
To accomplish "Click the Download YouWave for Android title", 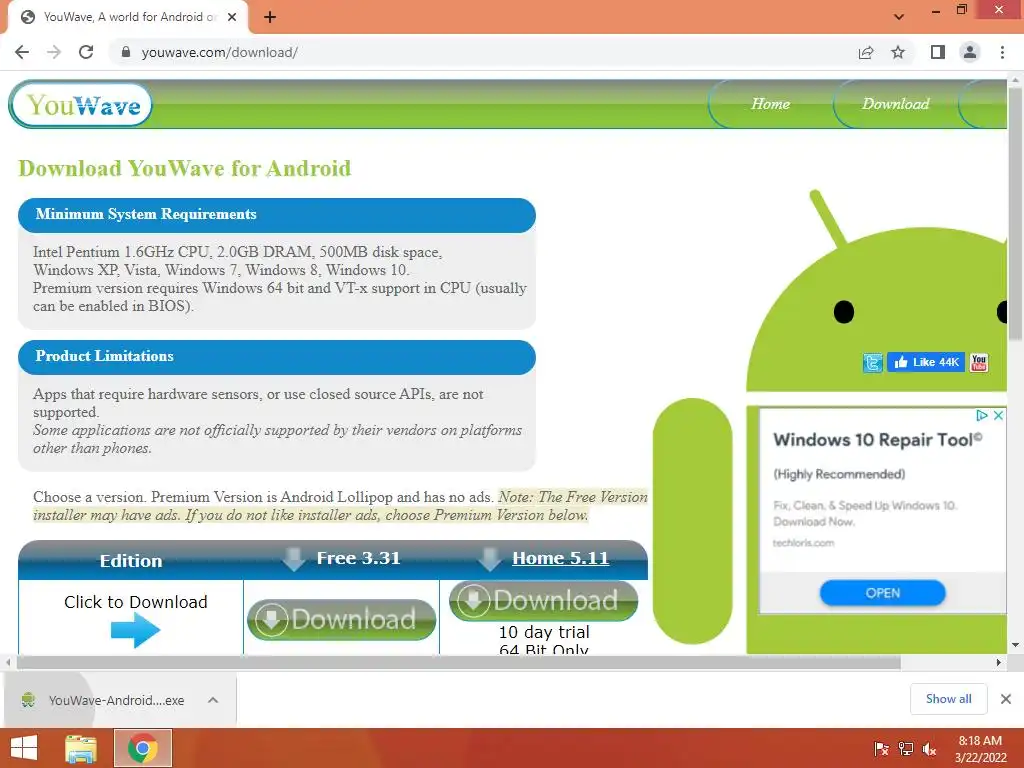I will pos(185,168).
